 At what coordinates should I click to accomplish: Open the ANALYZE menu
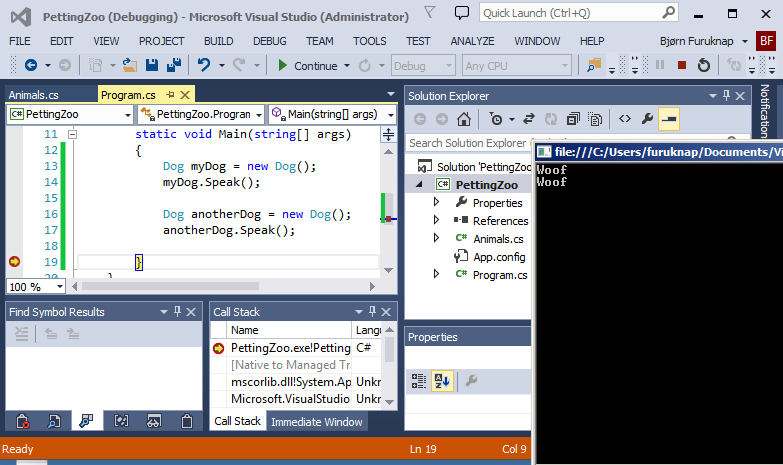click(x=472, y=41)
